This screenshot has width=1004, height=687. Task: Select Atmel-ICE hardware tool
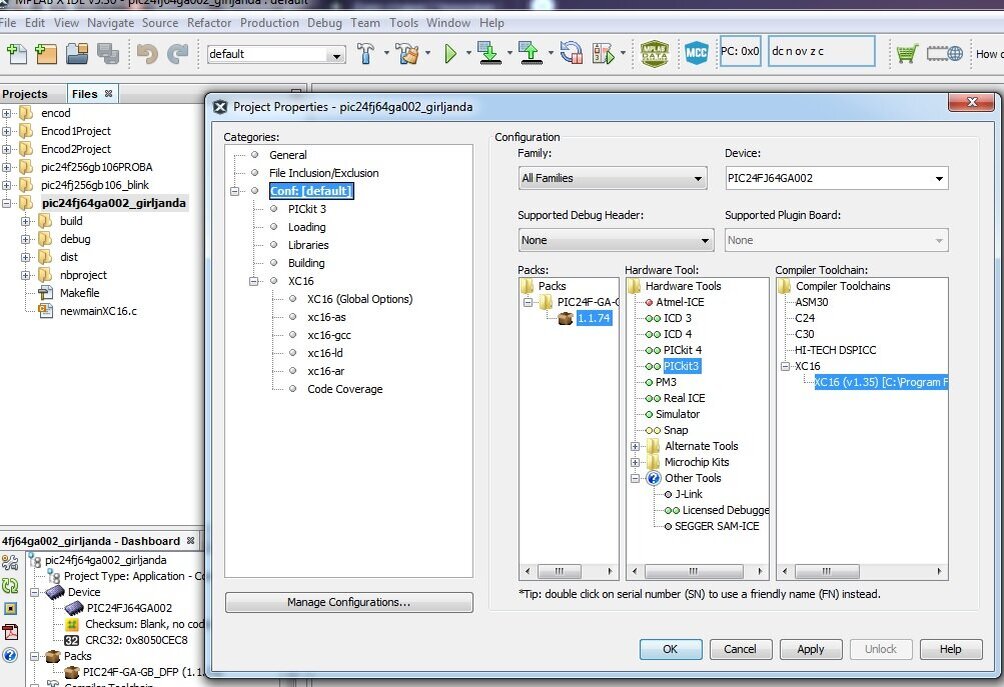679,302
